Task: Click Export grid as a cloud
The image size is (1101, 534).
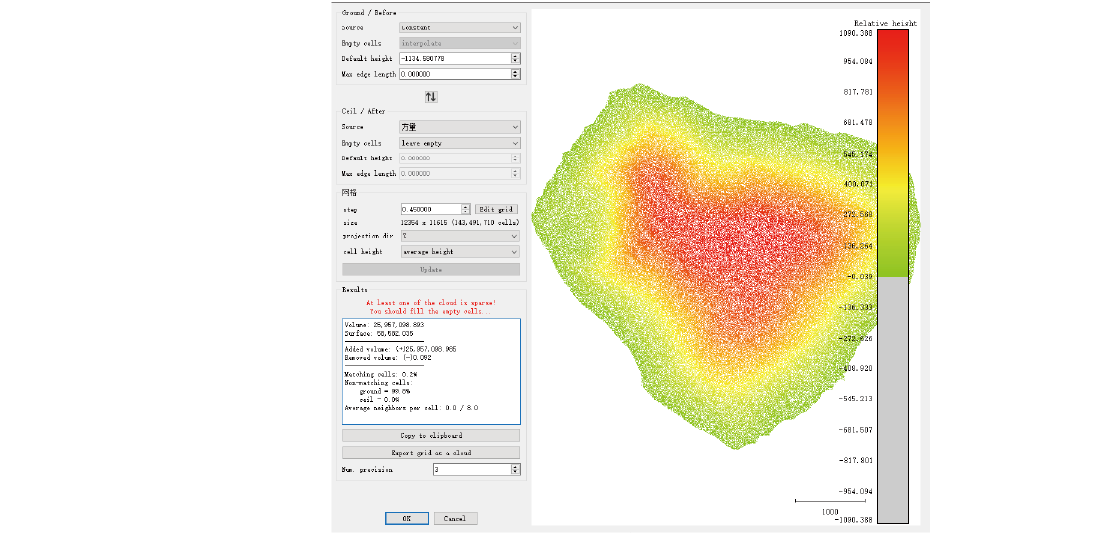Action: tap(431, 453)
